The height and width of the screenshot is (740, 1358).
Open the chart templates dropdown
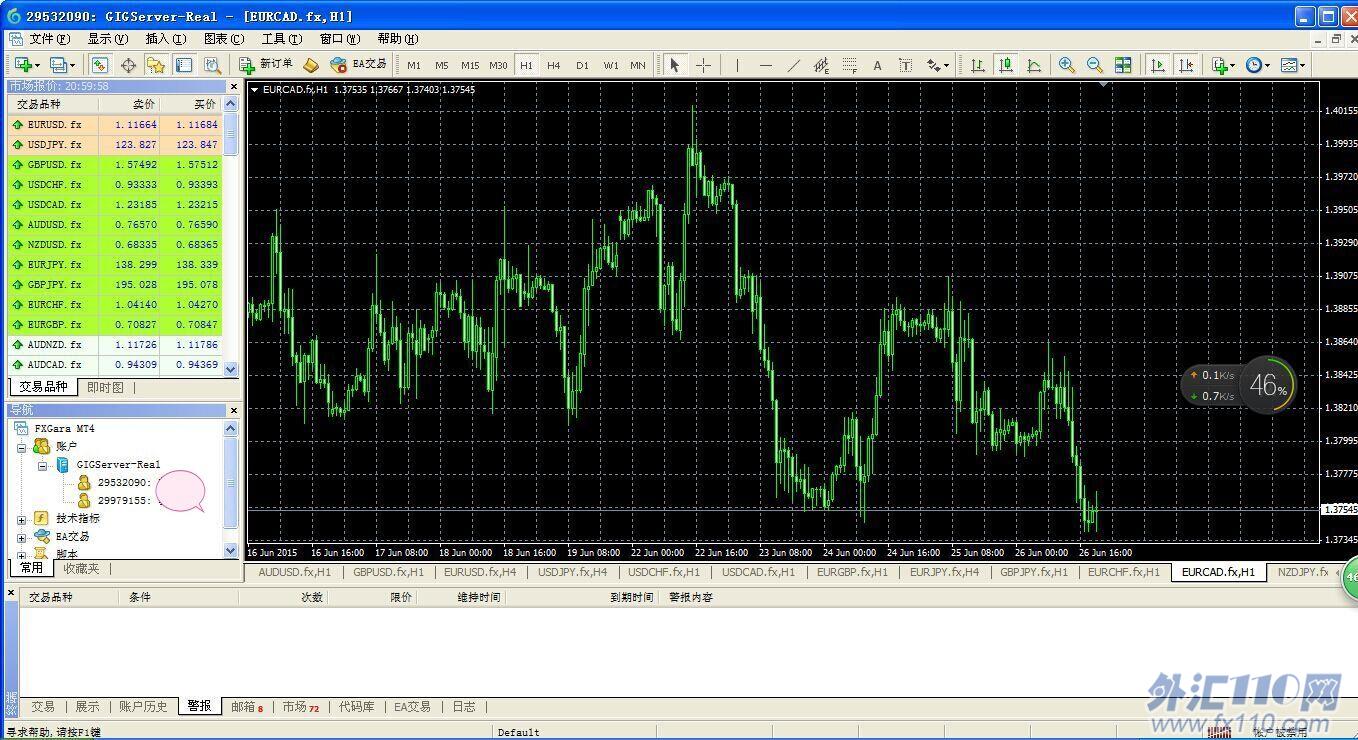pos(1292,65)
